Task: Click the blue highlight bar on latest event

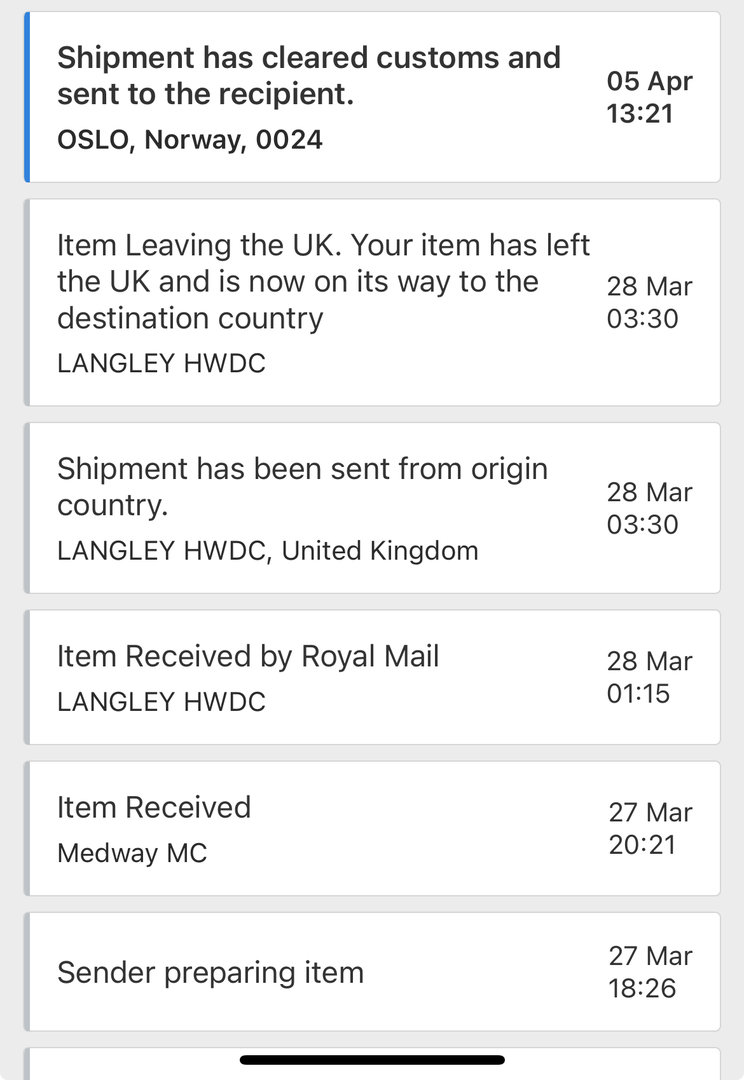Action: point(27,97)
